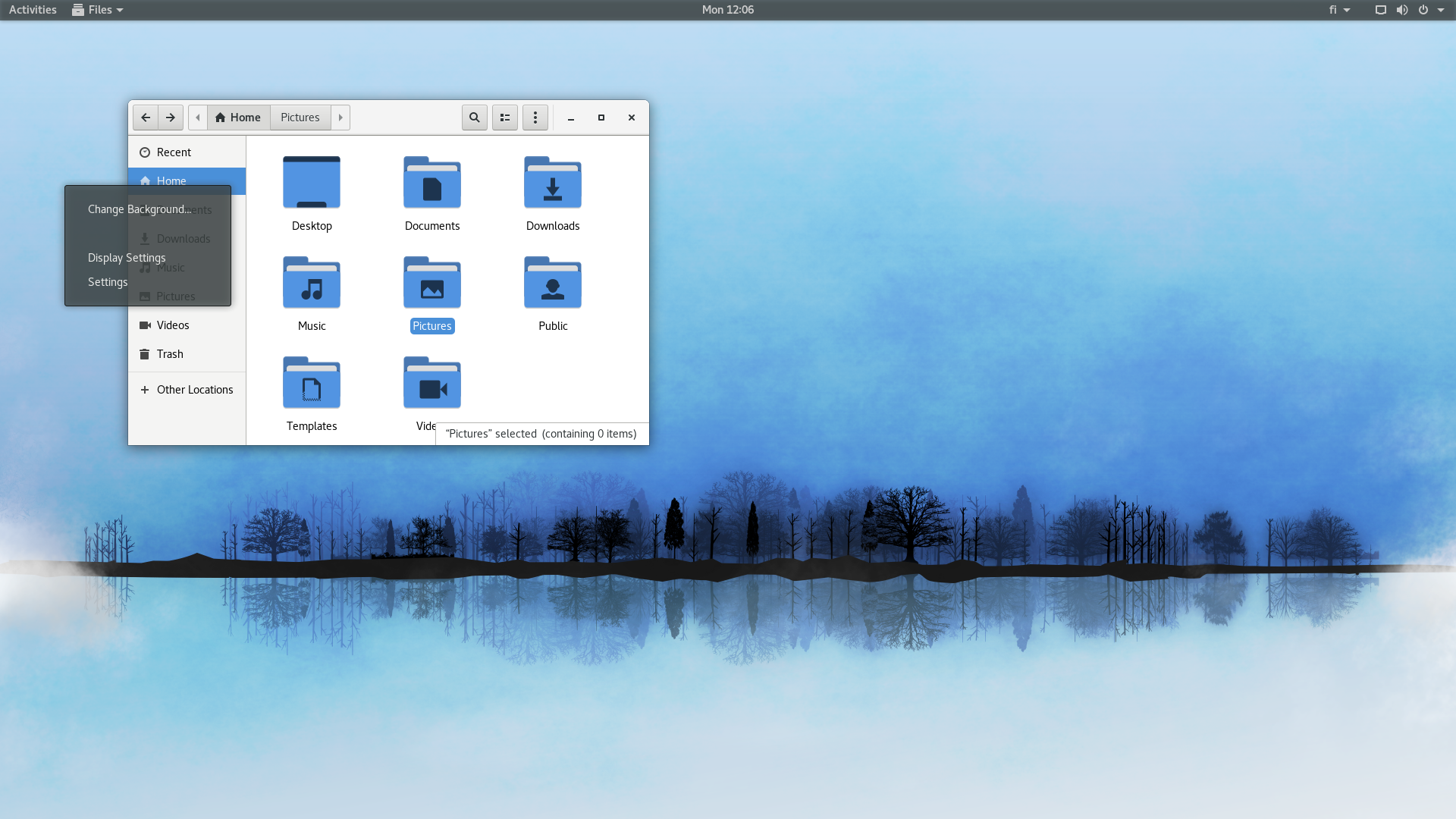Close the Files window
The image size is (1456, 819).
[632, 118]
